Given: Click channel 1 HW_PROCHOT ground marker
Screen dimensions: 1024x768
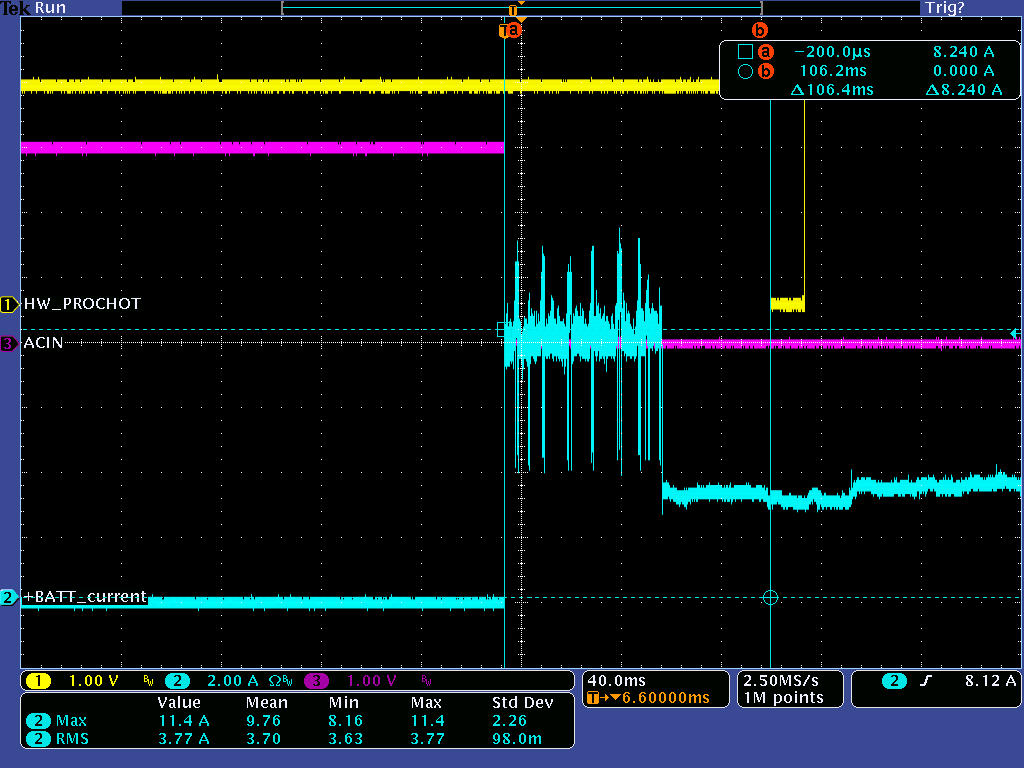Looking at the screenshot, I should [9, 304].
